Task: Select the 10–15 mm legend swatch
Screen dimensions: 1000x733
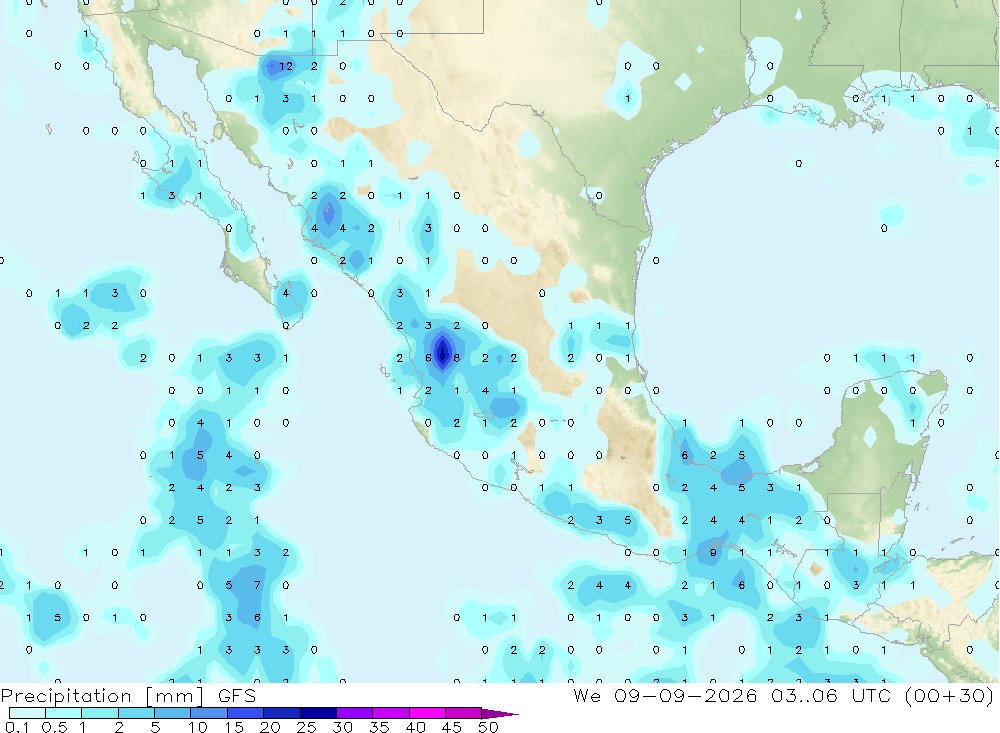Action: (x=209, y=713)
